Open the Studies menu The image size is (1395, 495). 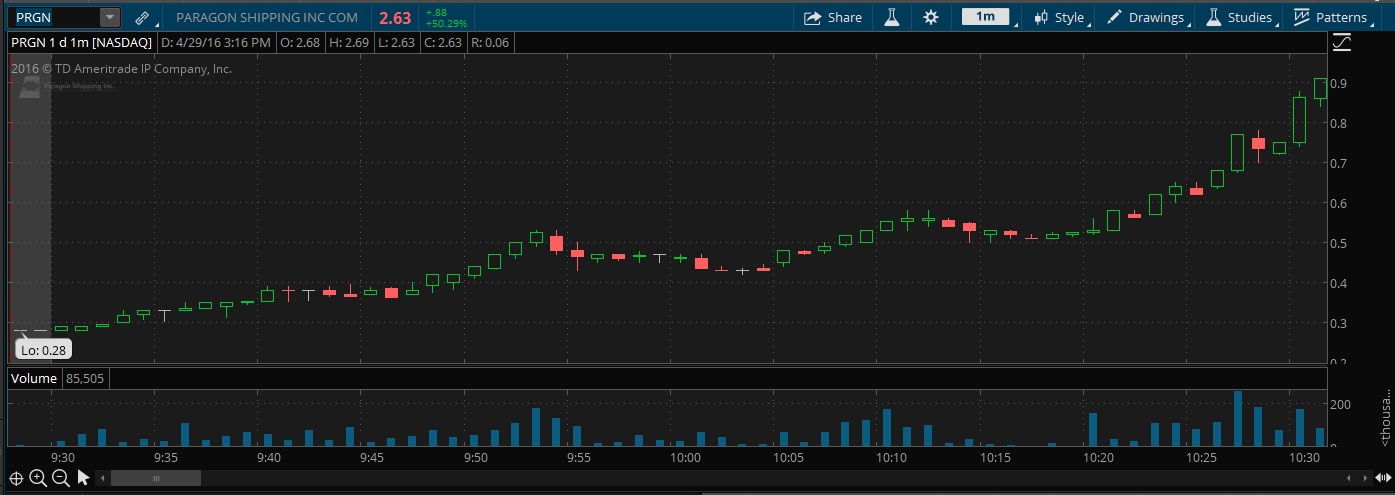point(1240,17)
